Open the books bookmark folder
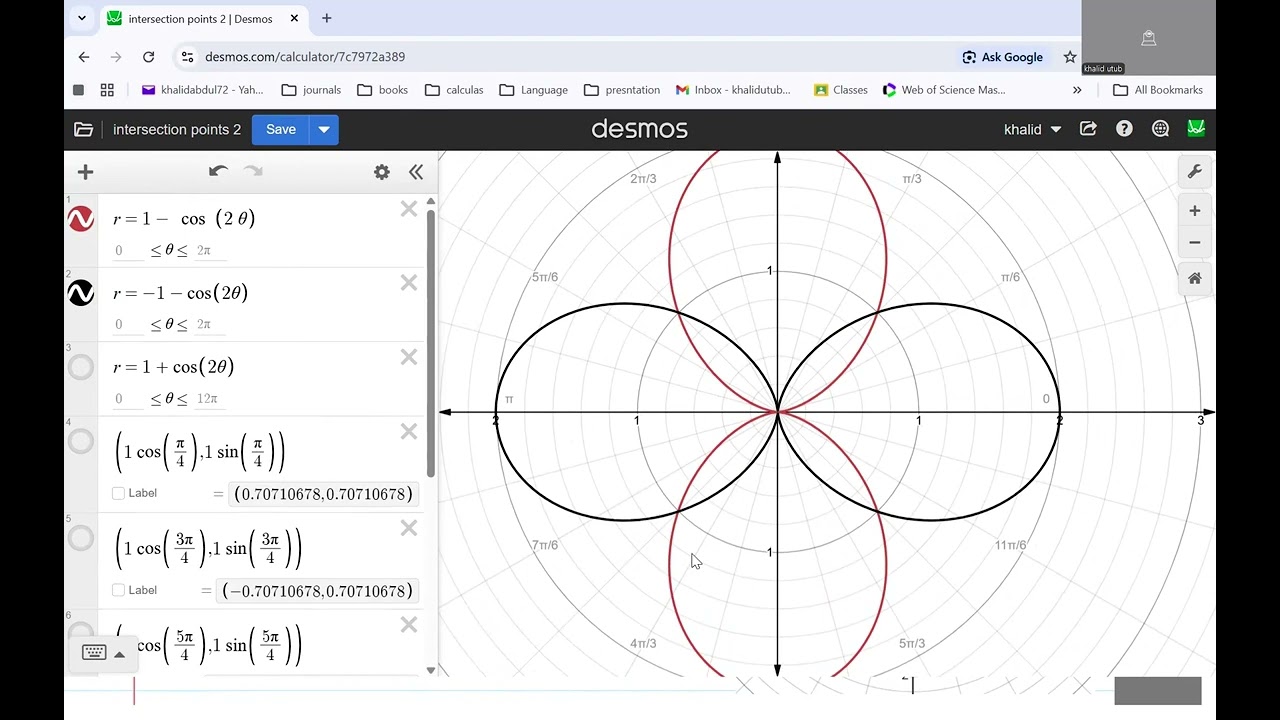The height and width of the screenshot is (720, 1280). [x=383, y=90]
